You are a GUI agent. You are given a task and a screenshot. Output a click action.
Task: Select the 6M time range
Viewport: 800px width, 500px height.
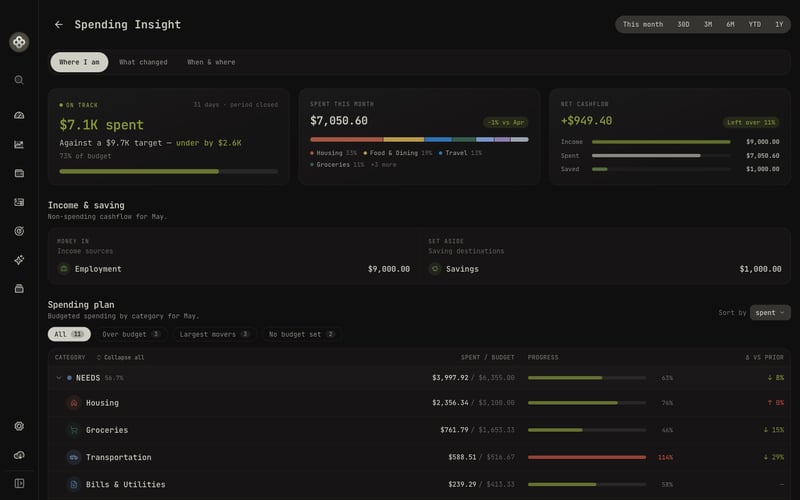tap(730, 24)
